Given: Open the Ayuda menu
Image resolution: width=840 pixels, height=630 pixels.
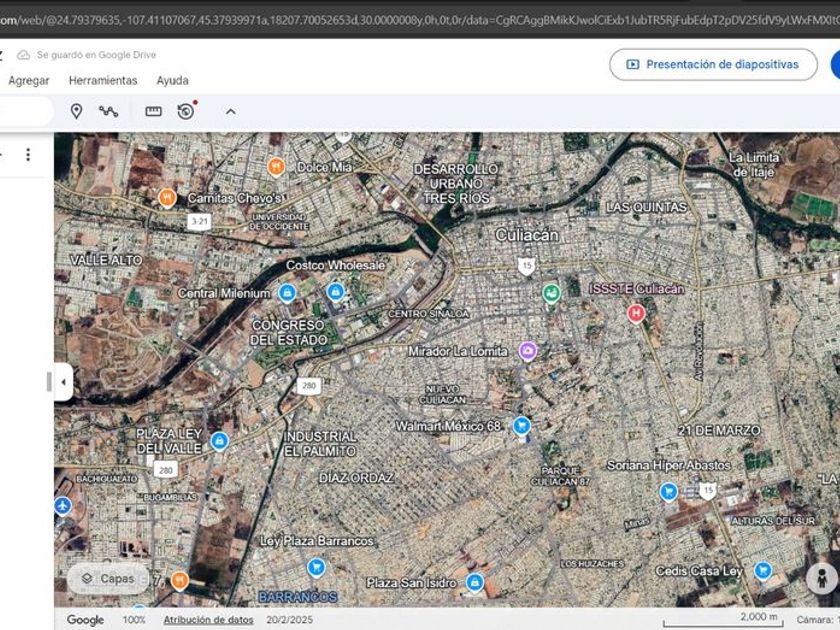Looking at the screenshot, I should coord(172,80).
